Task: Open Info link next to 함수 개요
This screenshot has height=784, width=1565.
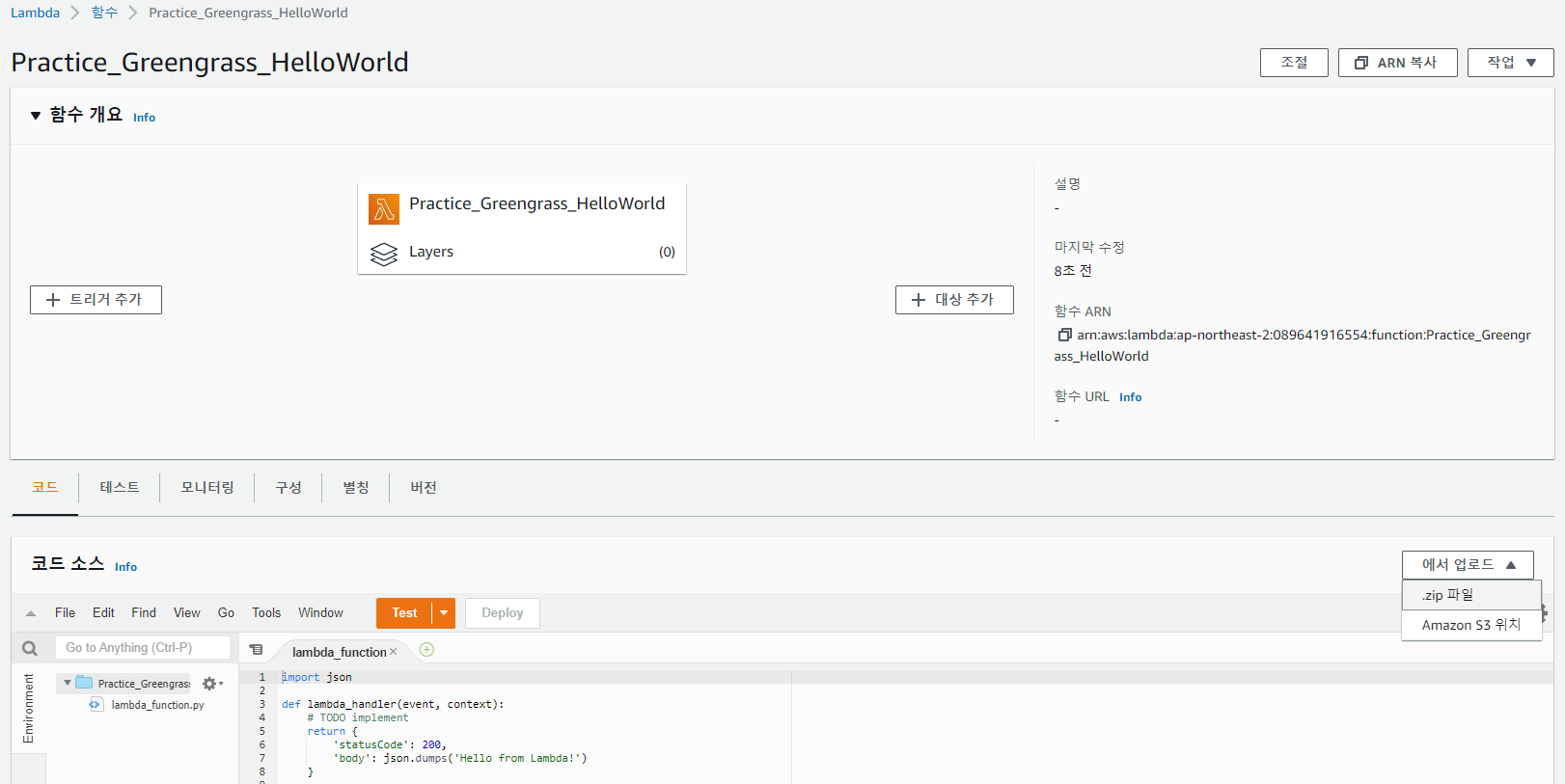Action: [144, 118]
